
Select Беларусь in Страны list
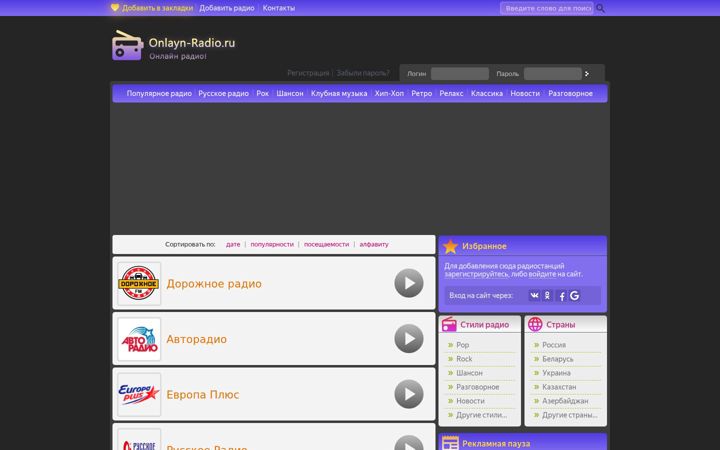(x=557, y=359)
